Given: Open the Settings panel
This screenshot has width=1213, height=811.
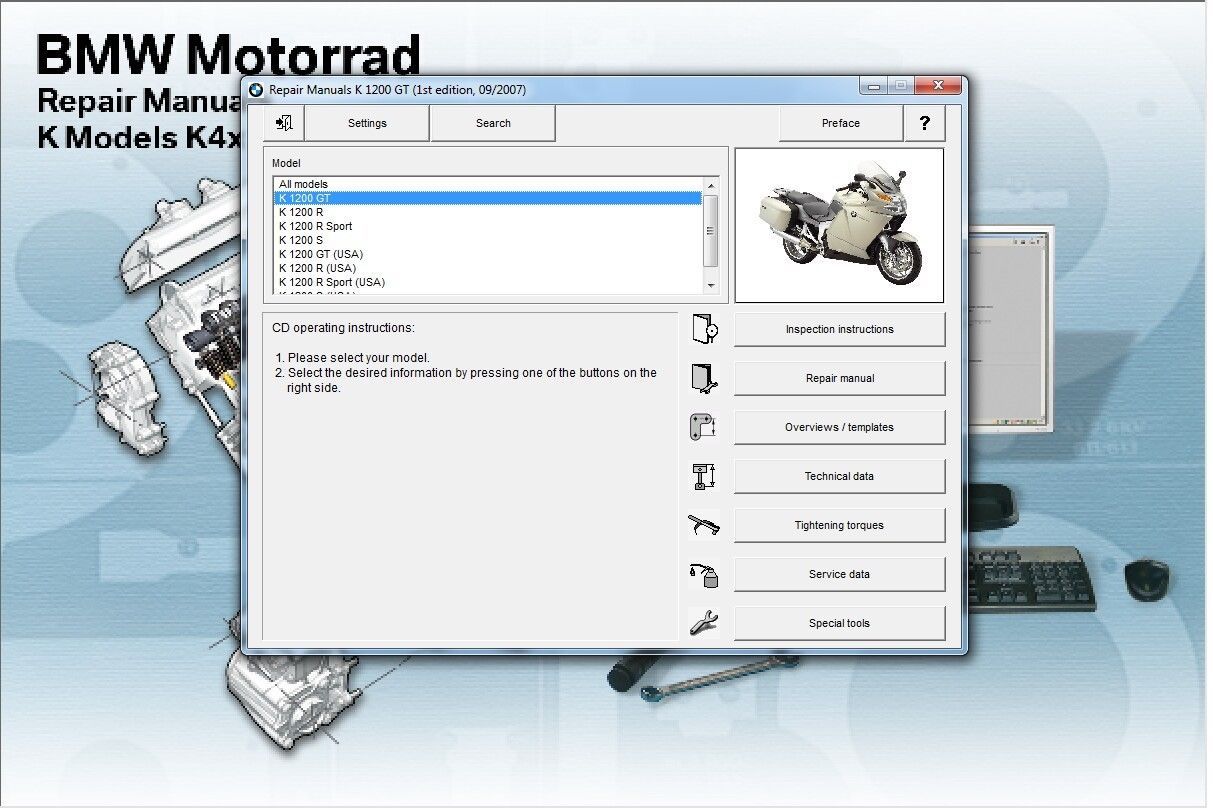Looking at the screenshot, I should click(366, 123).
